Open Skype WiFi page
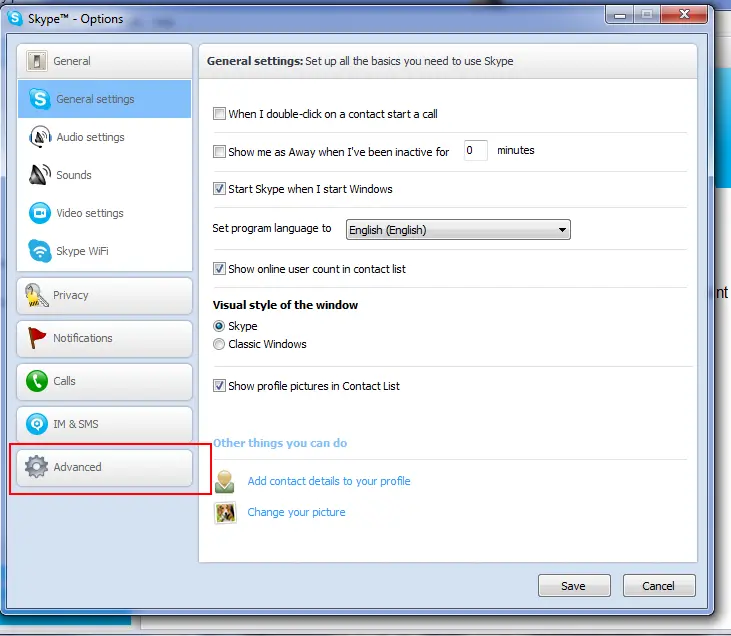731x636 pixels. click(104, 251)
